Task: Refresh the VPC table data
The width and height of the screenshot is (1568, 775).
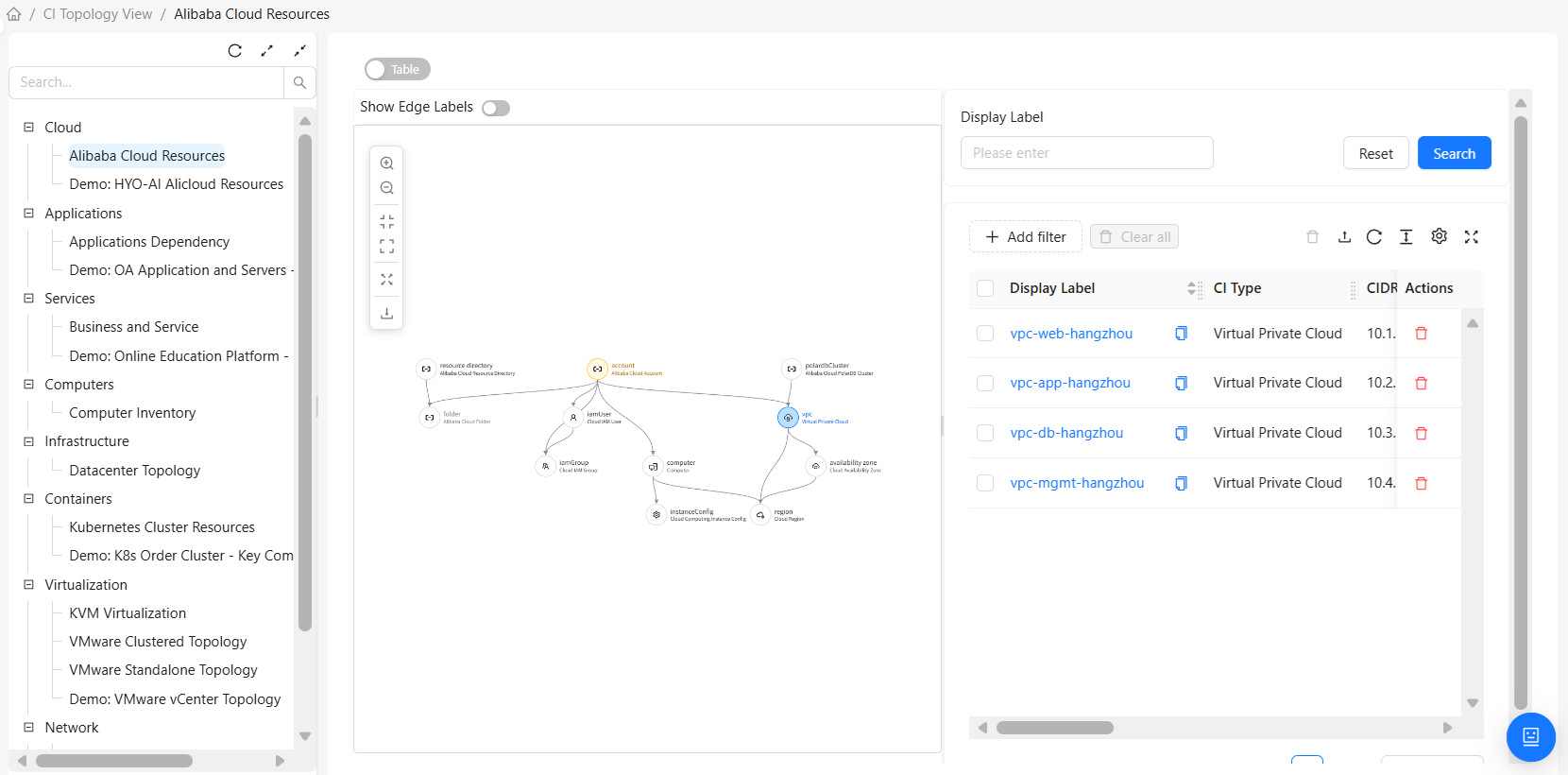Action: pos(1374,237)
